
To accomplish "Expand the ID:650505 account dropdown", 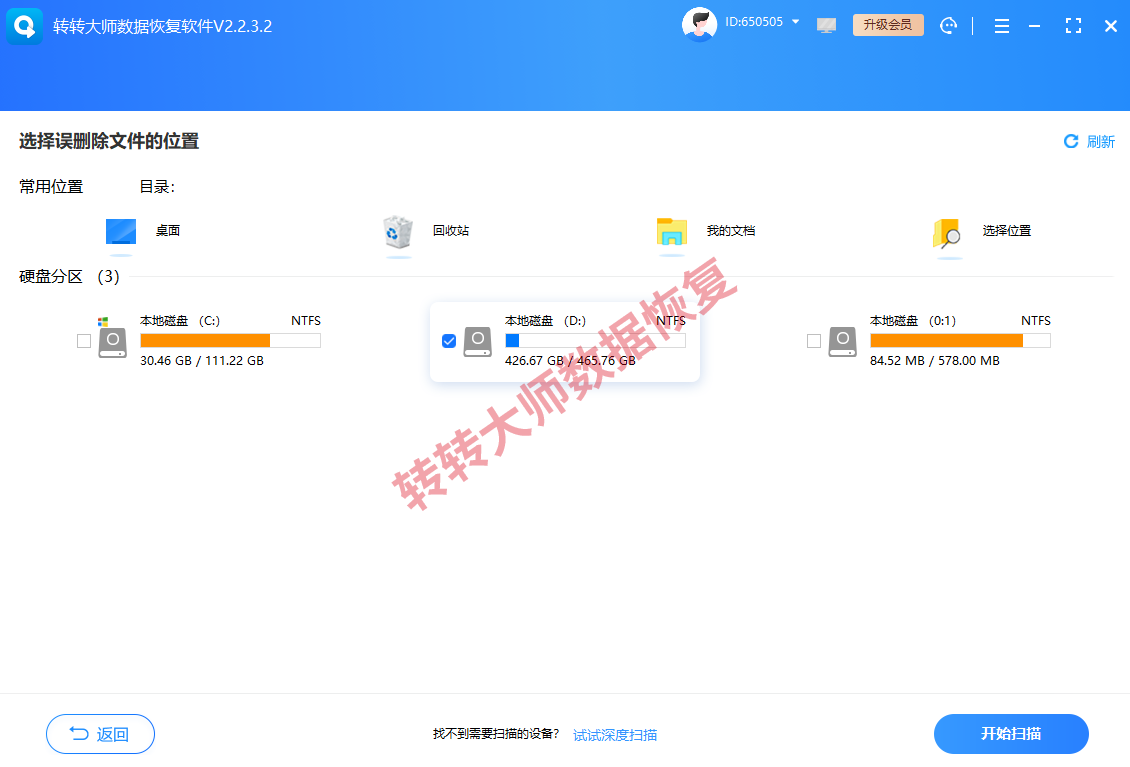I will pyautogui.click(x=796, y=22).
